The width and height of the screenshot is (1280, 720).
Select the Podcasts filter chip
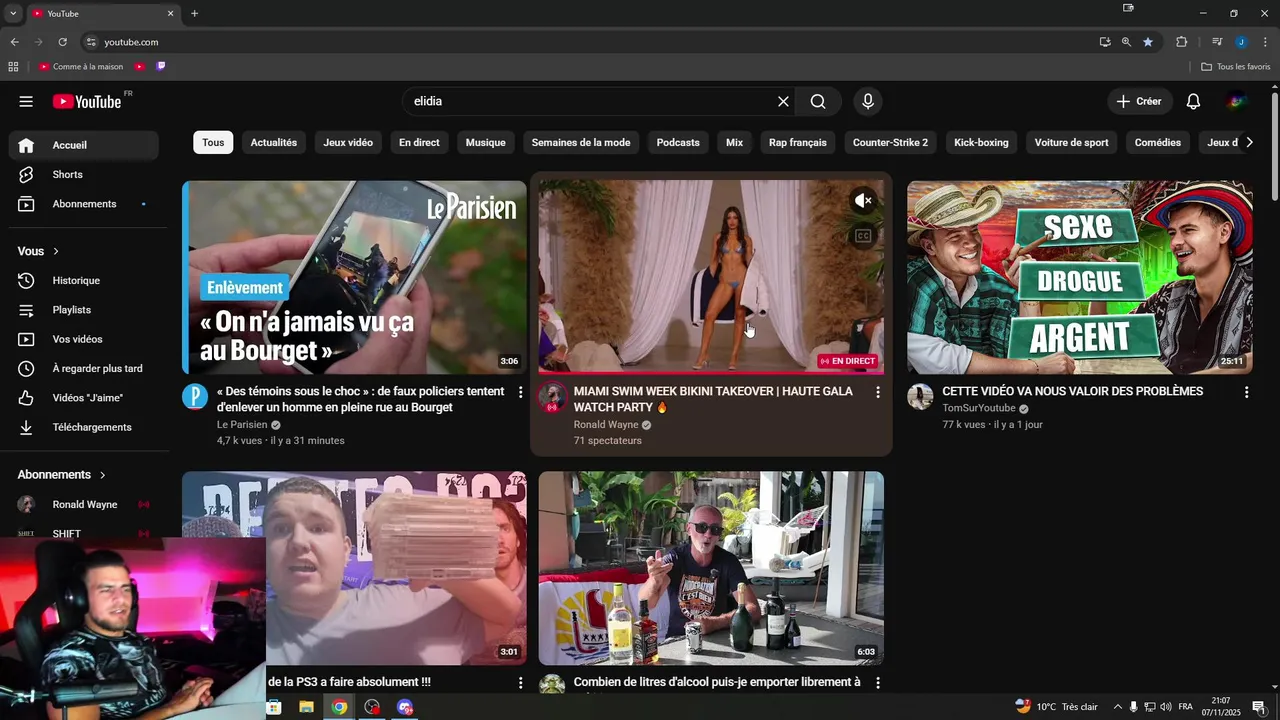tap(678, 142)
